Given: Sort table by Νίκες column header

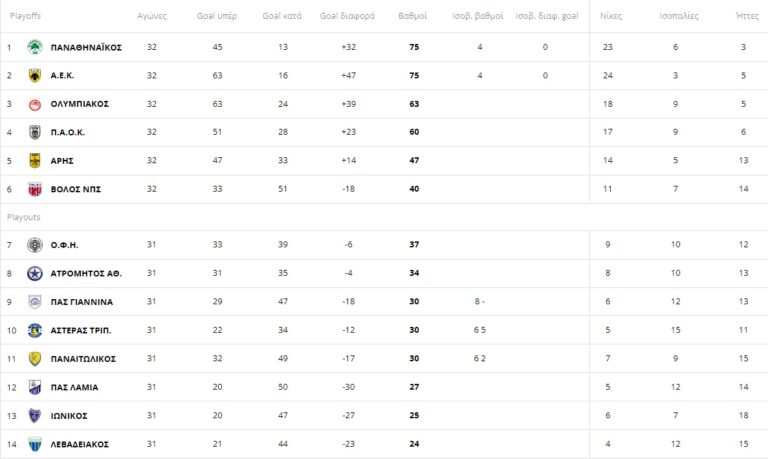Looking at the screenshot, I should 611,17.
